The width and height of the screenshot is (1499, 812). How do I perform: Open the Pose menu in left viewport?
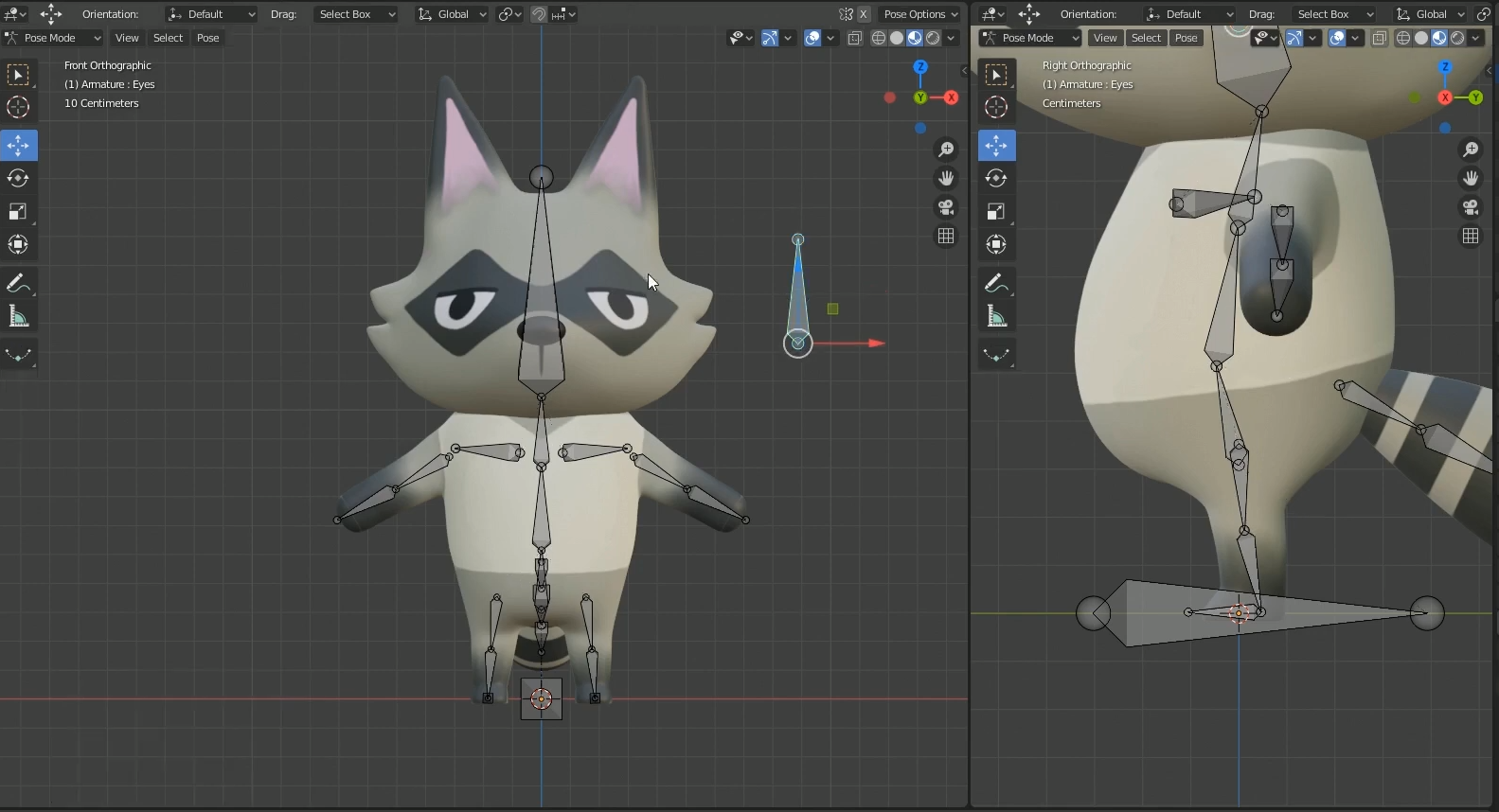[207, 38]
